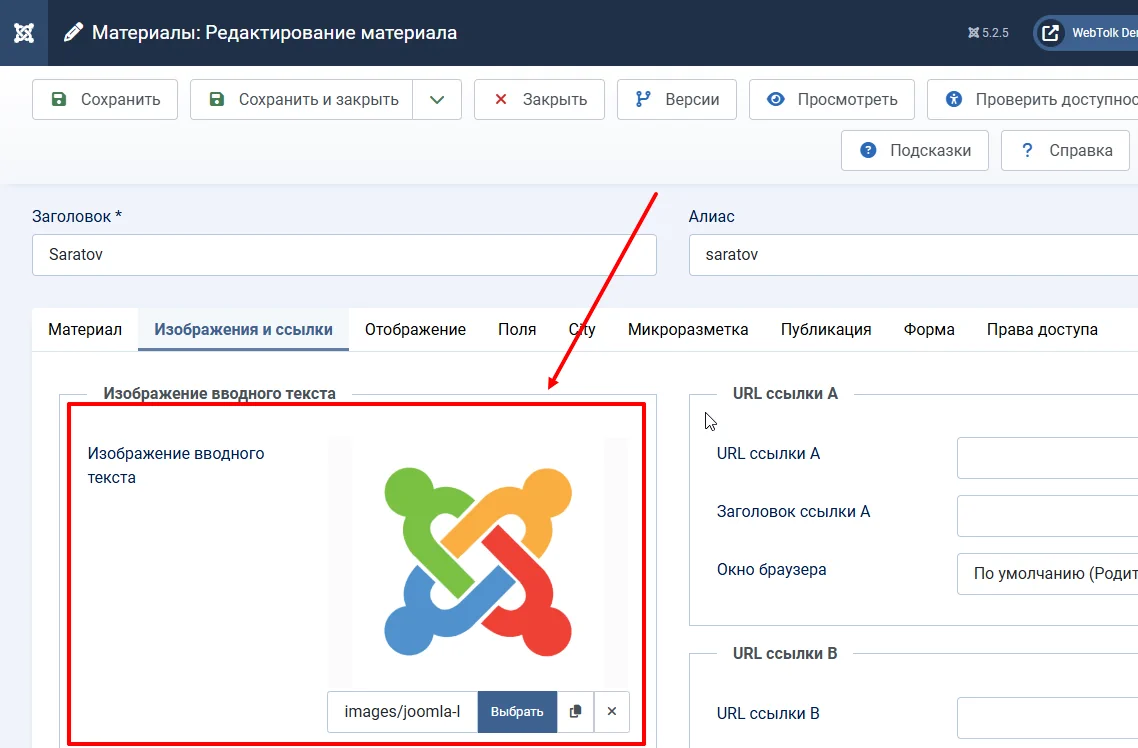Screen dimensions: 1138x748
Task: Switch to the Микроразметка tab
Action: tap(688, 329)
